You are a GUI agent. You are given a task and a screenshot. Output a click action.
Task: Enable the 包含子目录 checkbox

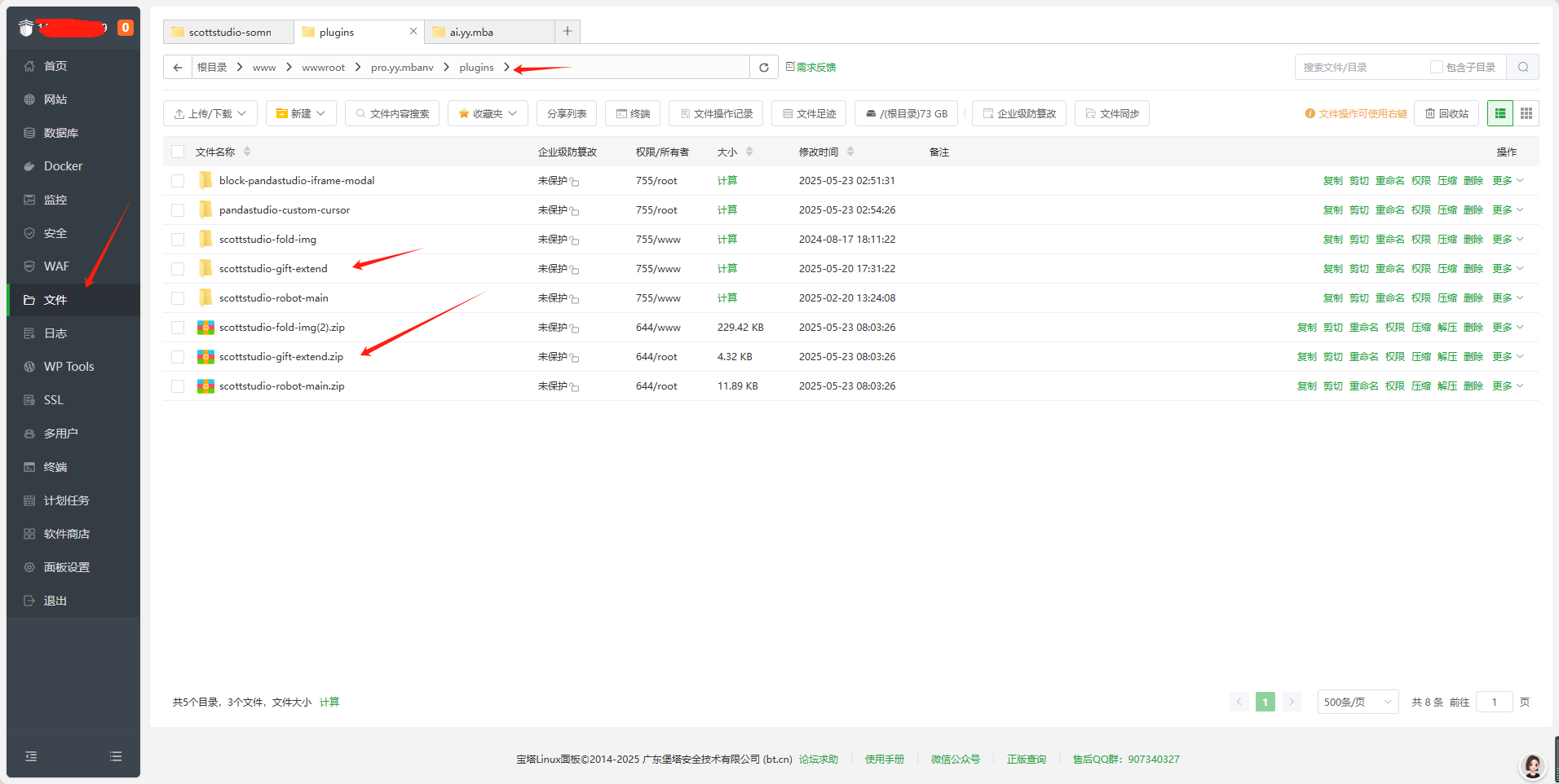pos(1437,68)
